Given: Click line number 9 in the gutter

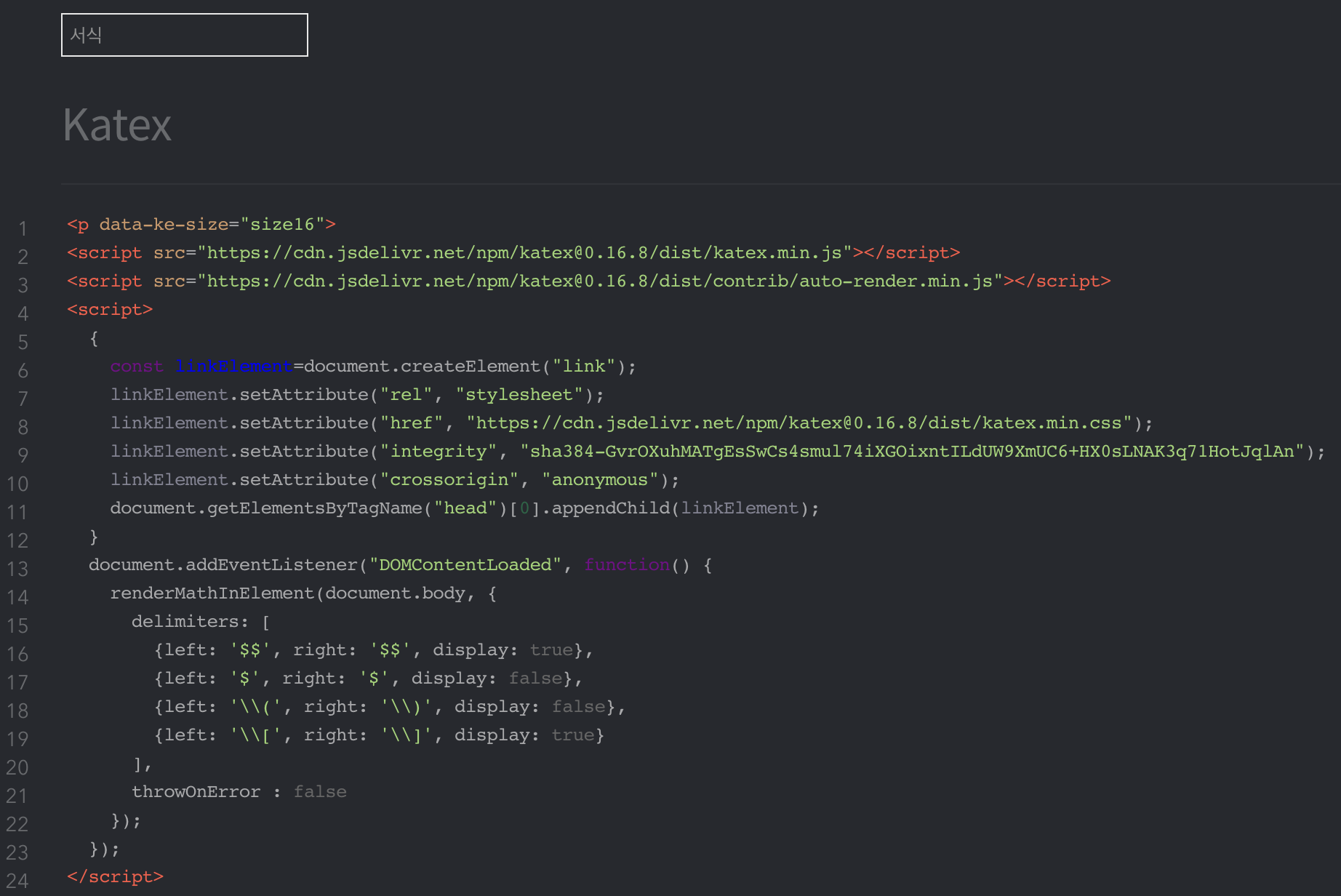Looking at the screenshot, I should click(x=23, y=455).
